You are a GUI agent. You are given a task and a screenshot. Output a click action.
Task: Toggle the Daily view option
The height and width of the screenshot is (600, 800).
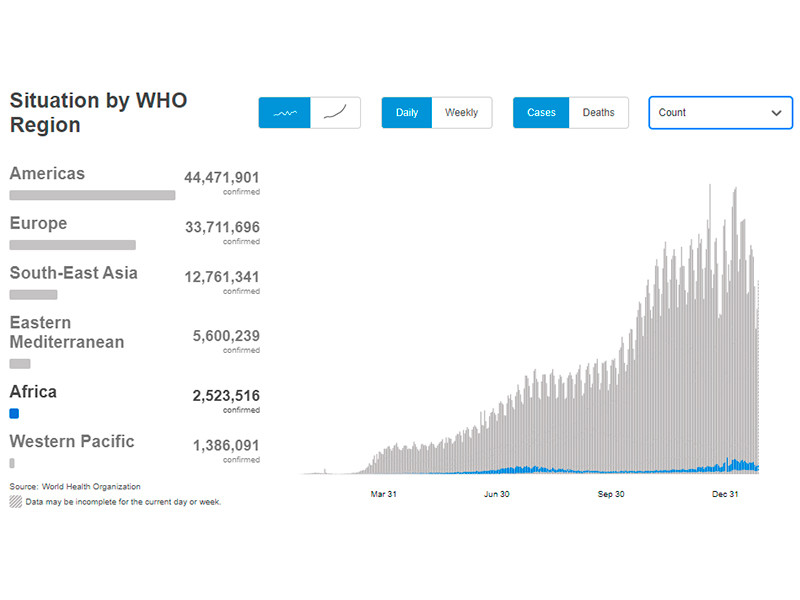pos(407,113)
